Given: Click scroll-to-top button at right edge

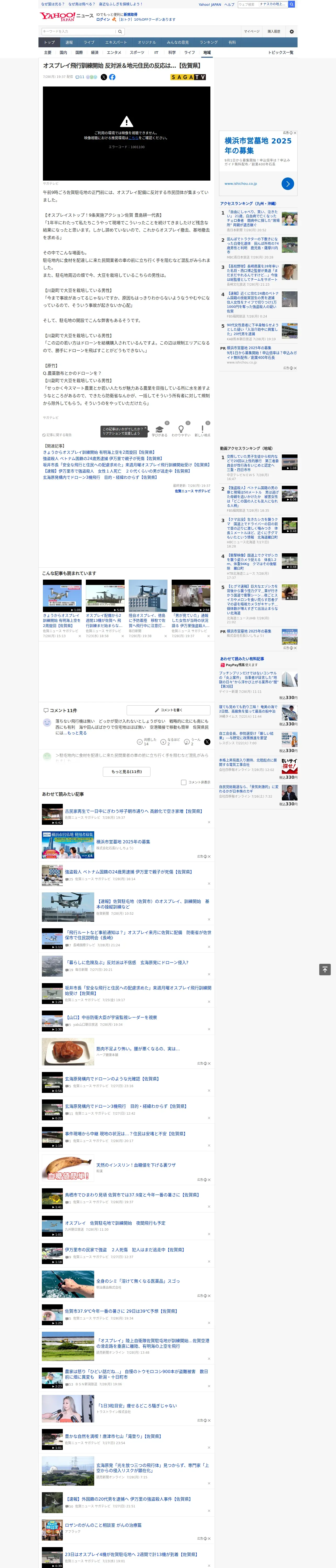Looking at the screenshot, I should (x=324, y=970).
